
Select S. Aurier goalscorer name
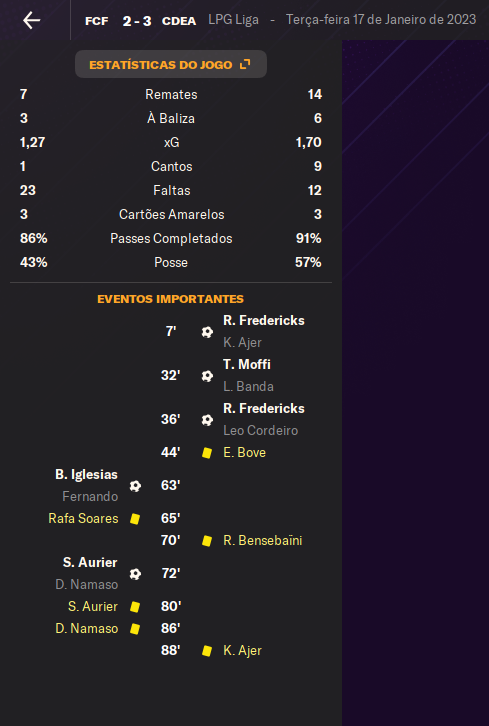click(x=90, y=563)
